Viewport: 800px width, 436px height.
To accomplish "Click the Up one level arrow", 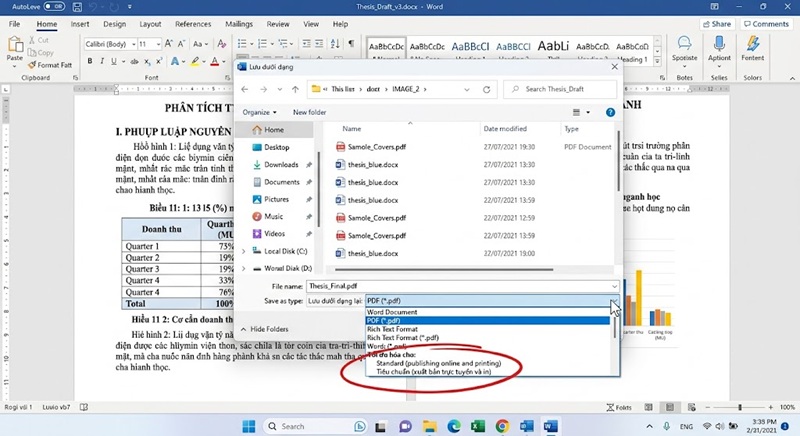I will tap(295, 89).
